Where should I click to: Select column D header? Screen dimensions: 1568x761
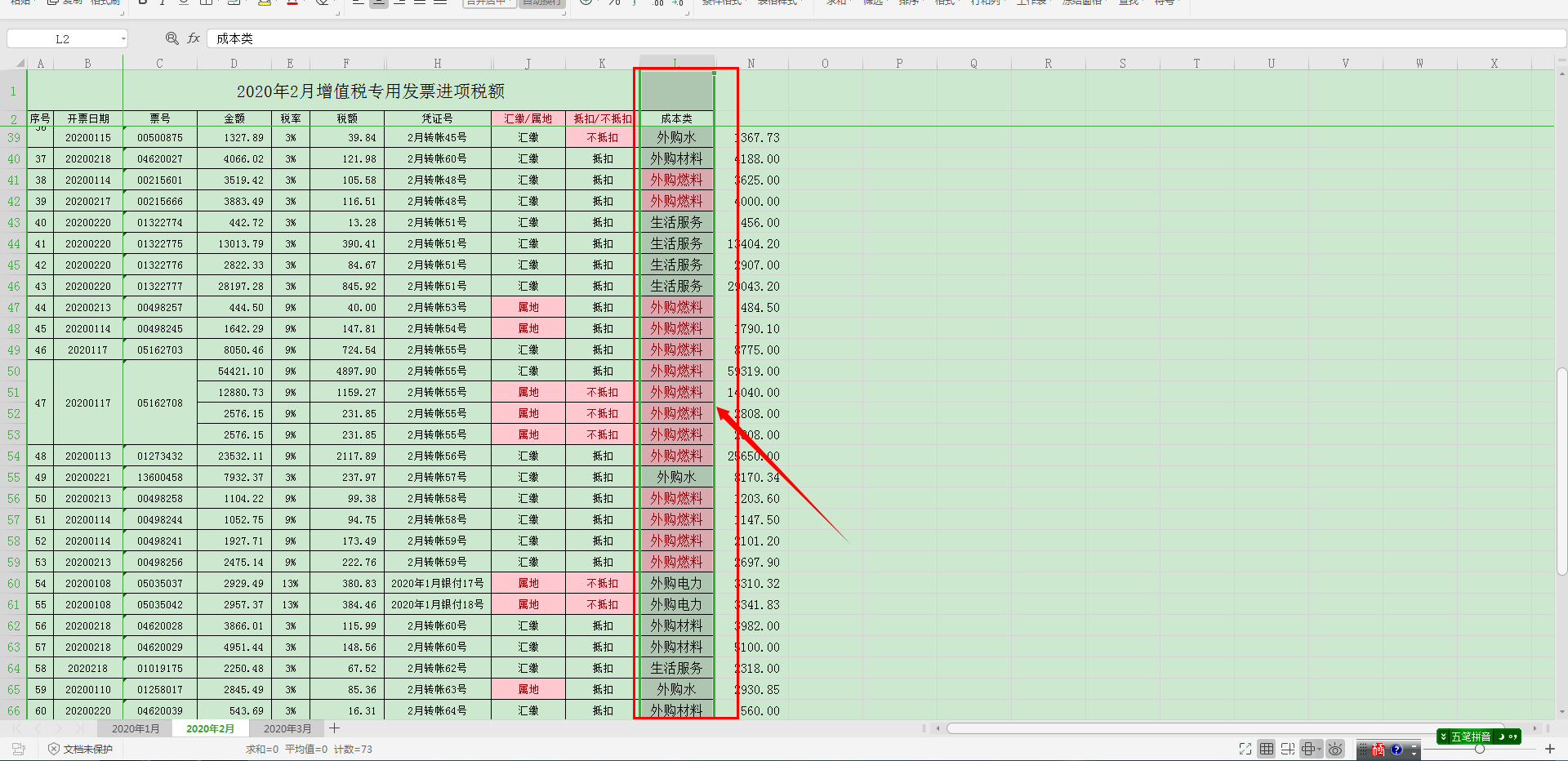(x=234, y=63)
